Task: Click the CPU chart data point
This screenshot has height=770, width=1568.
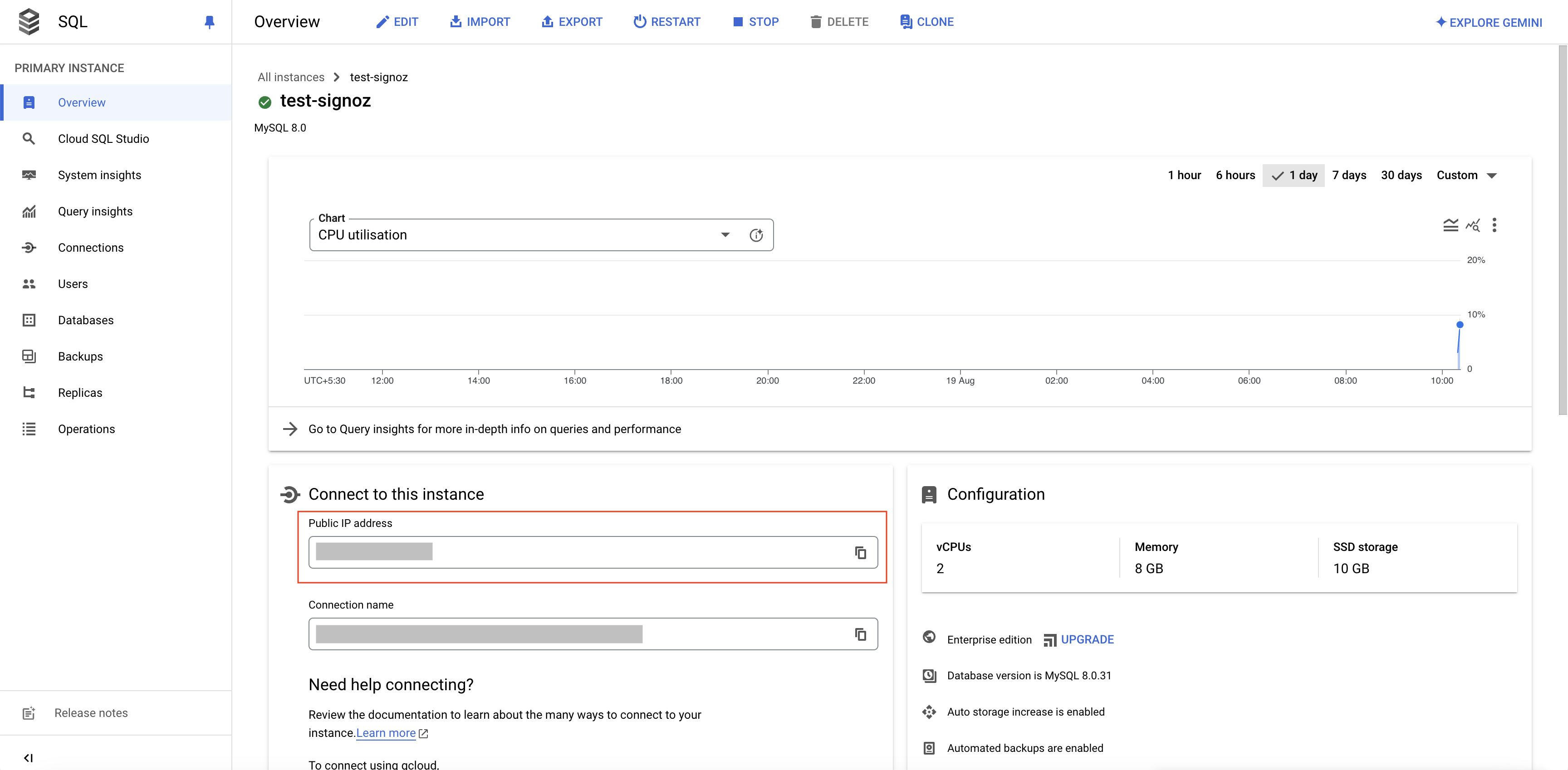Action: 1460,325
